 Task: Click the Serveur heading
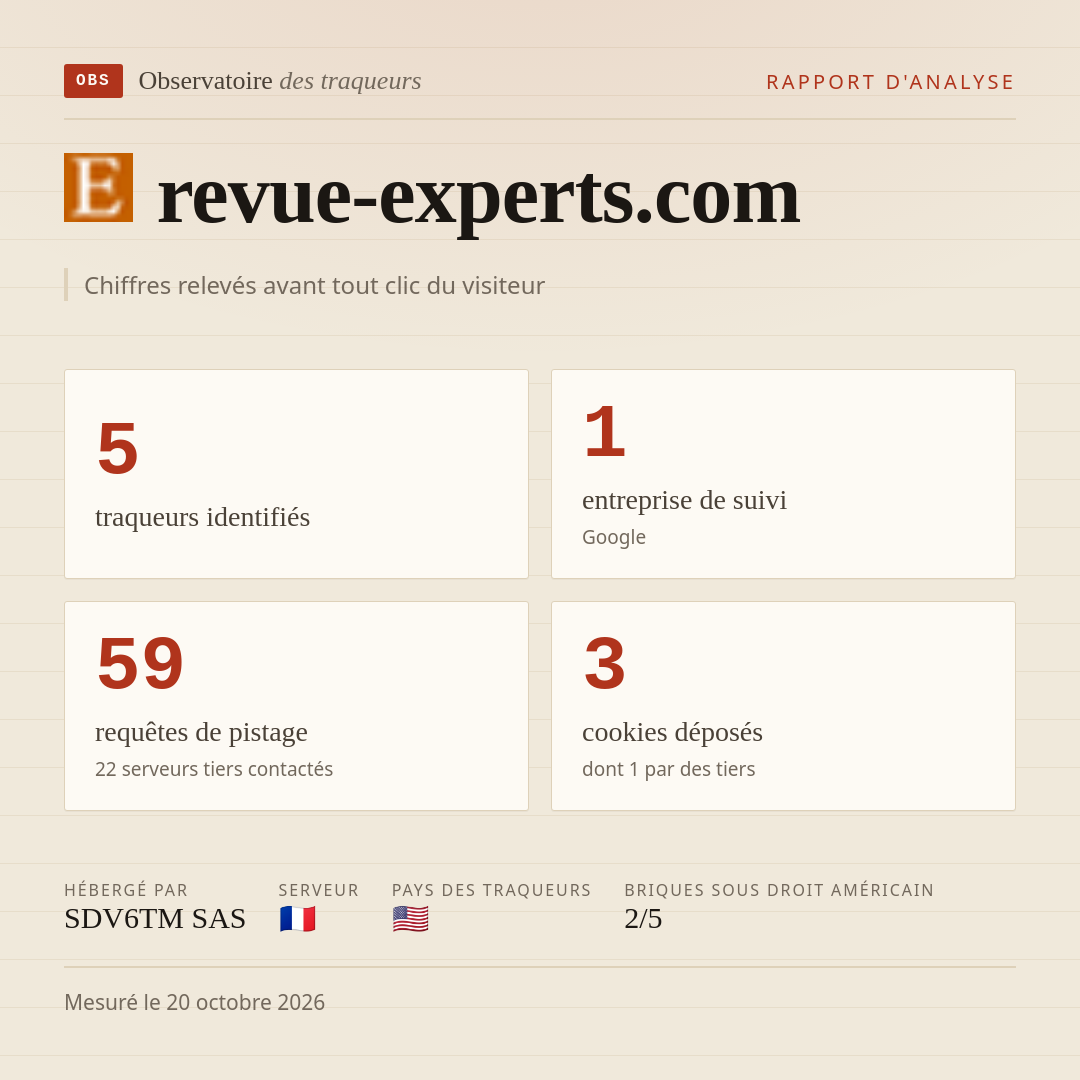point(319,890)
